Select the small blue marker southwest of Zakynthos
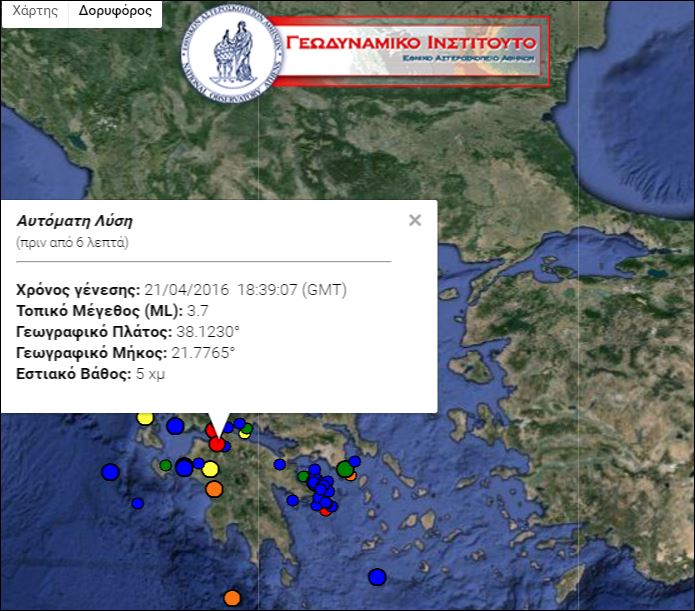Viewport: 695px width, 611px height. (138, 503)
